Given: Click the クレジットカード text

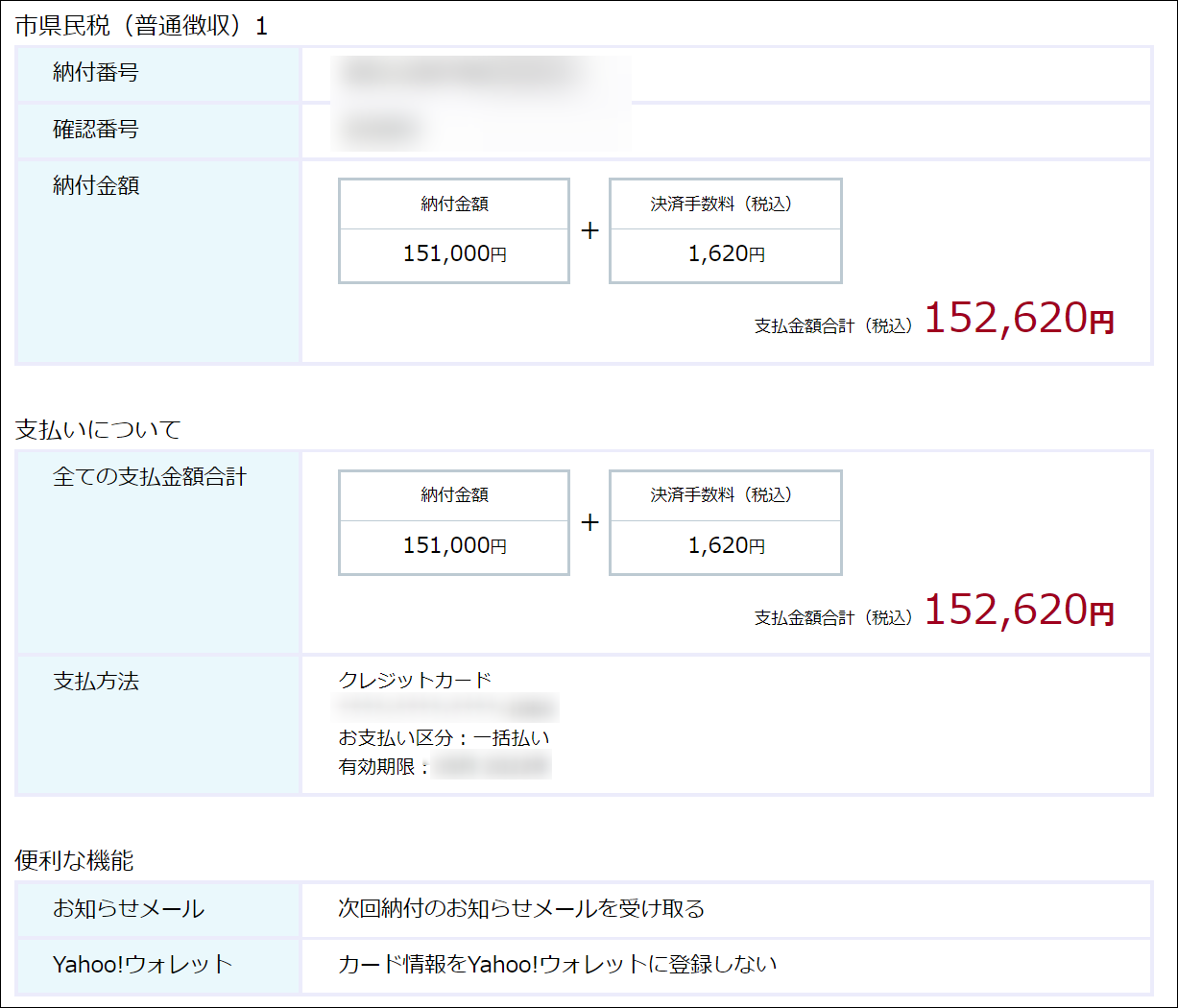Looking at the screenshot, I should pyautogui.click(x=415, y=681).
